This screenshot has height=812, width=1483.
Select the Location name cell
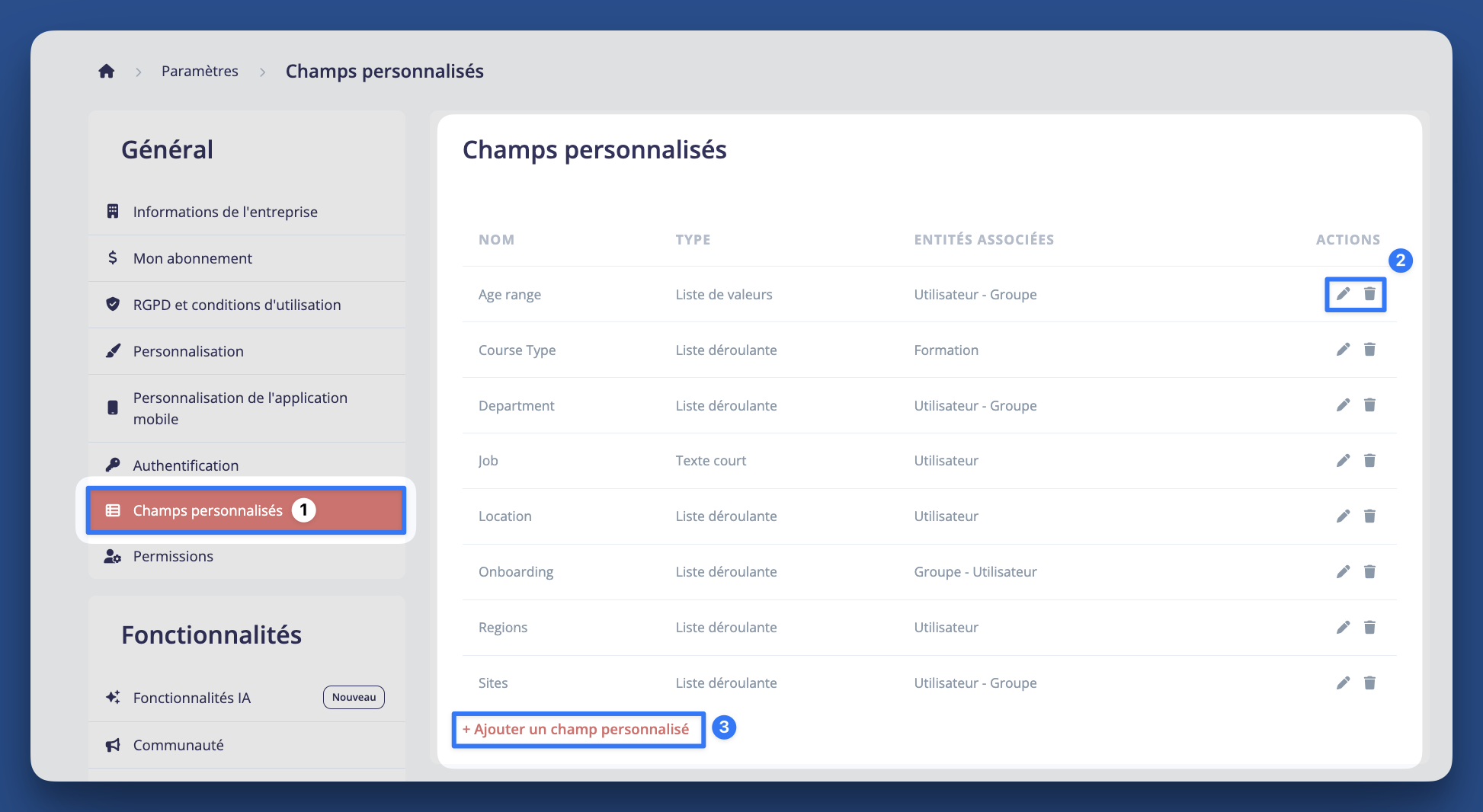(504, 516)
